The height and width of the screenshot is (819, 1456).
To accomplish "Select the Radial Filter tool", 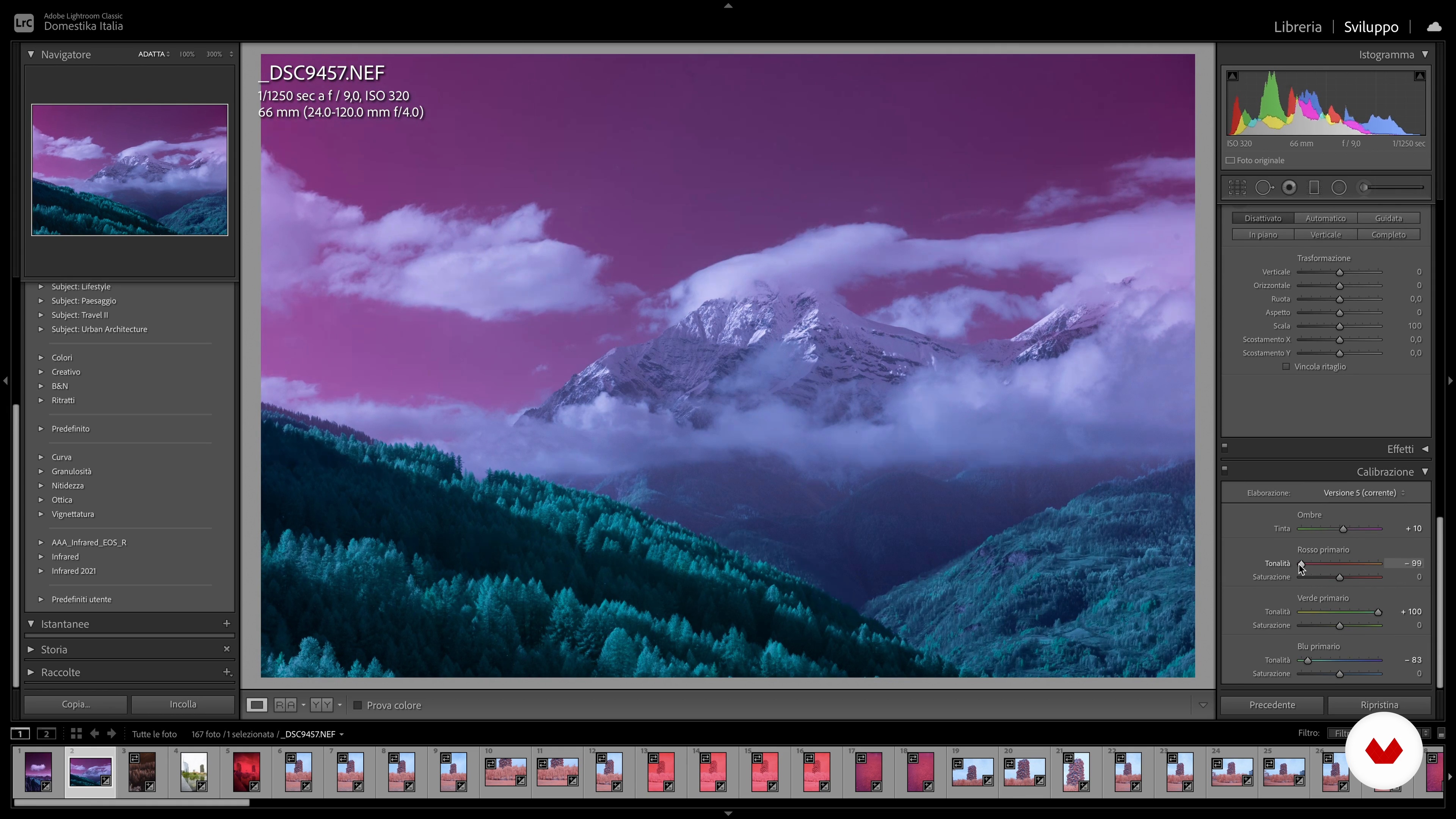I will coord(1339,188).
